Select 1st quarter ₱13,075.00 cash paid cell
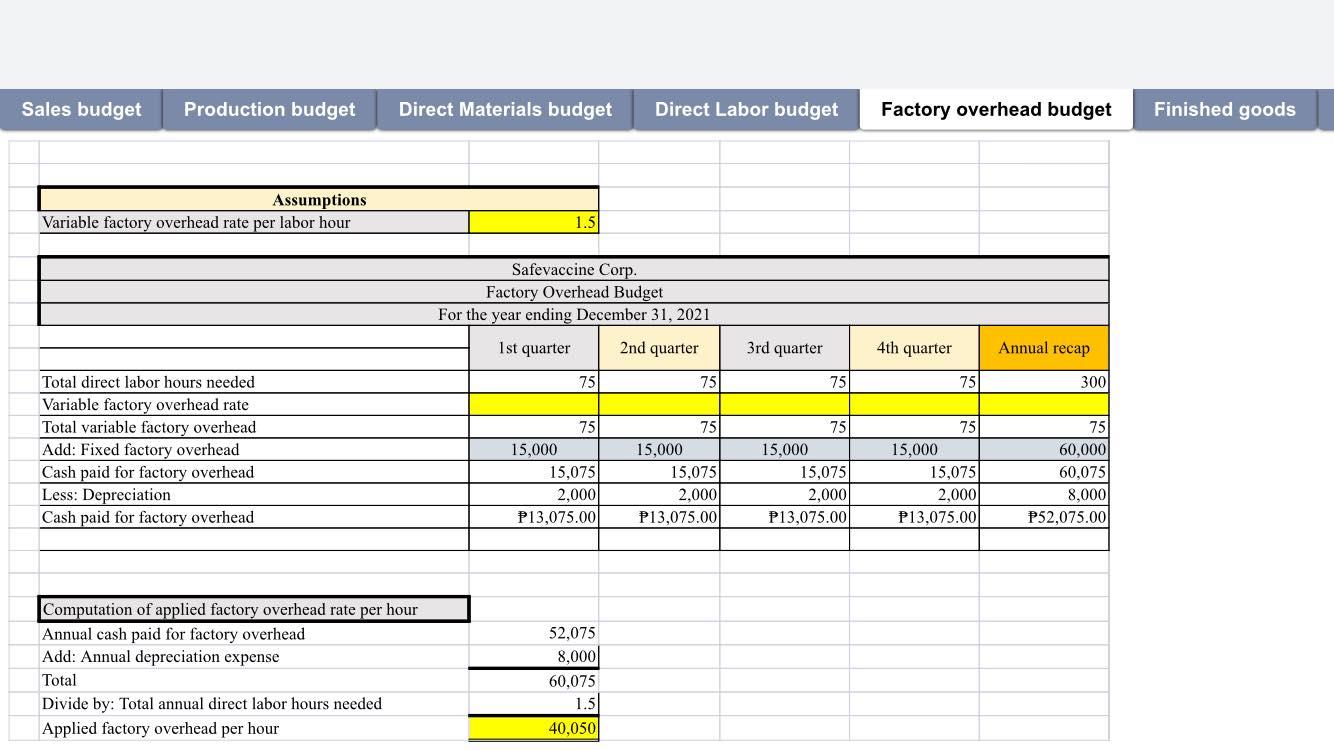Image resolution: width=1334 pixels, height=750 pixels. [x=534, y=517]
